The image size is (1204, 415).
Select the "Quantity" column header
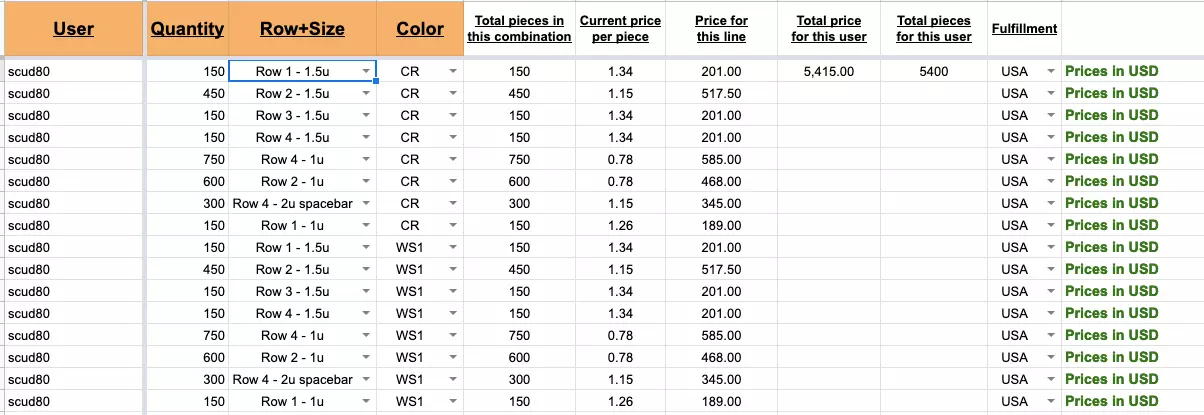click(187, 29)
